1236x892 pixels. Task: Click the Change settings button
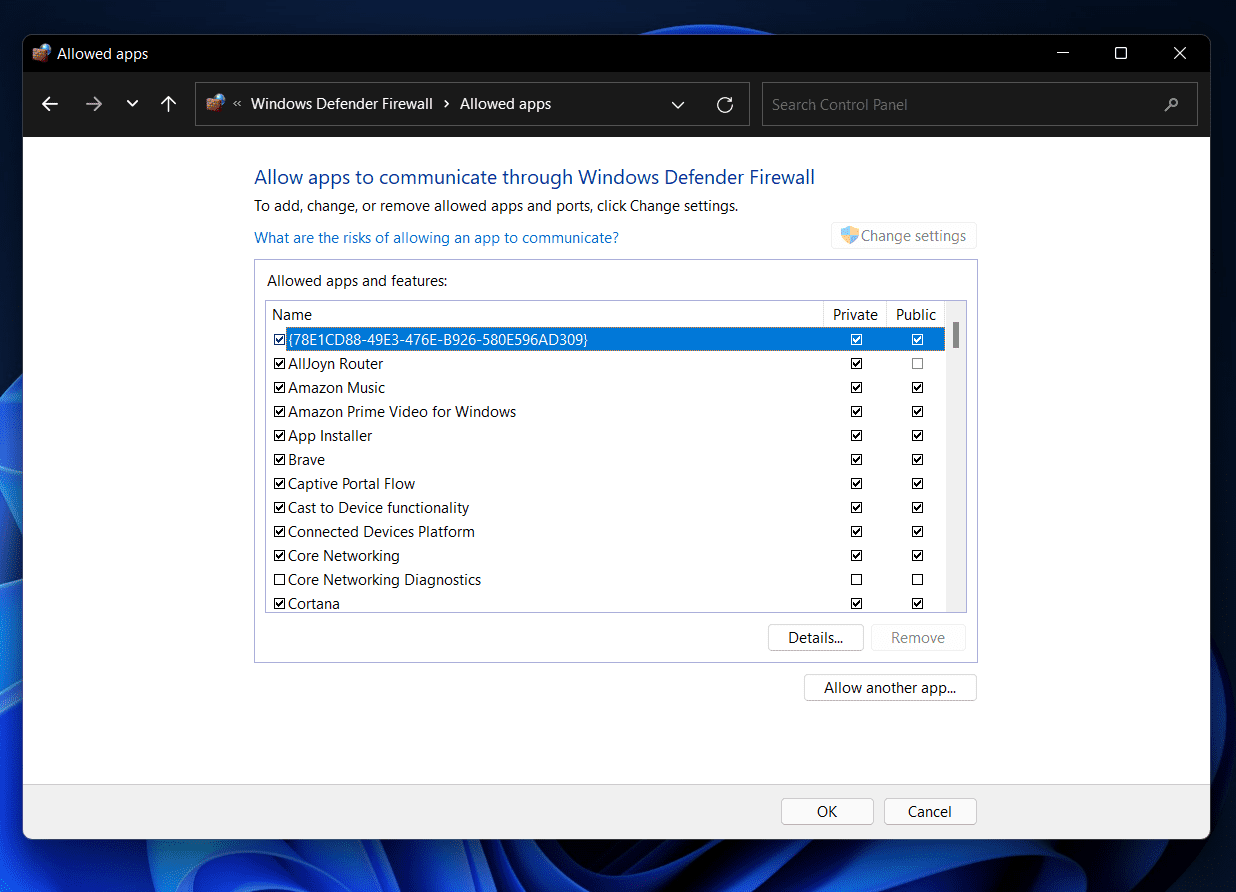coord(903,235)
